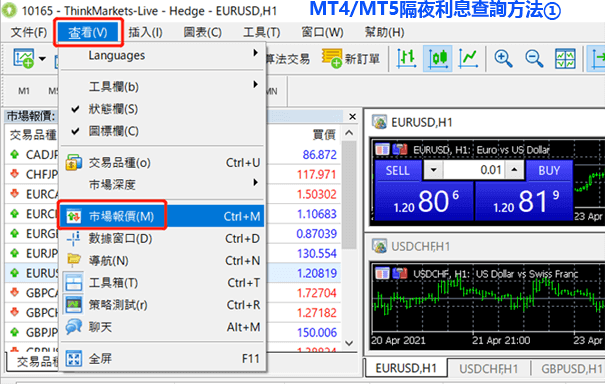Screen dimensions: 605x384
Task: Switch to candlestick chart icon
Action: pyautogui.click(x=438, y=59)
